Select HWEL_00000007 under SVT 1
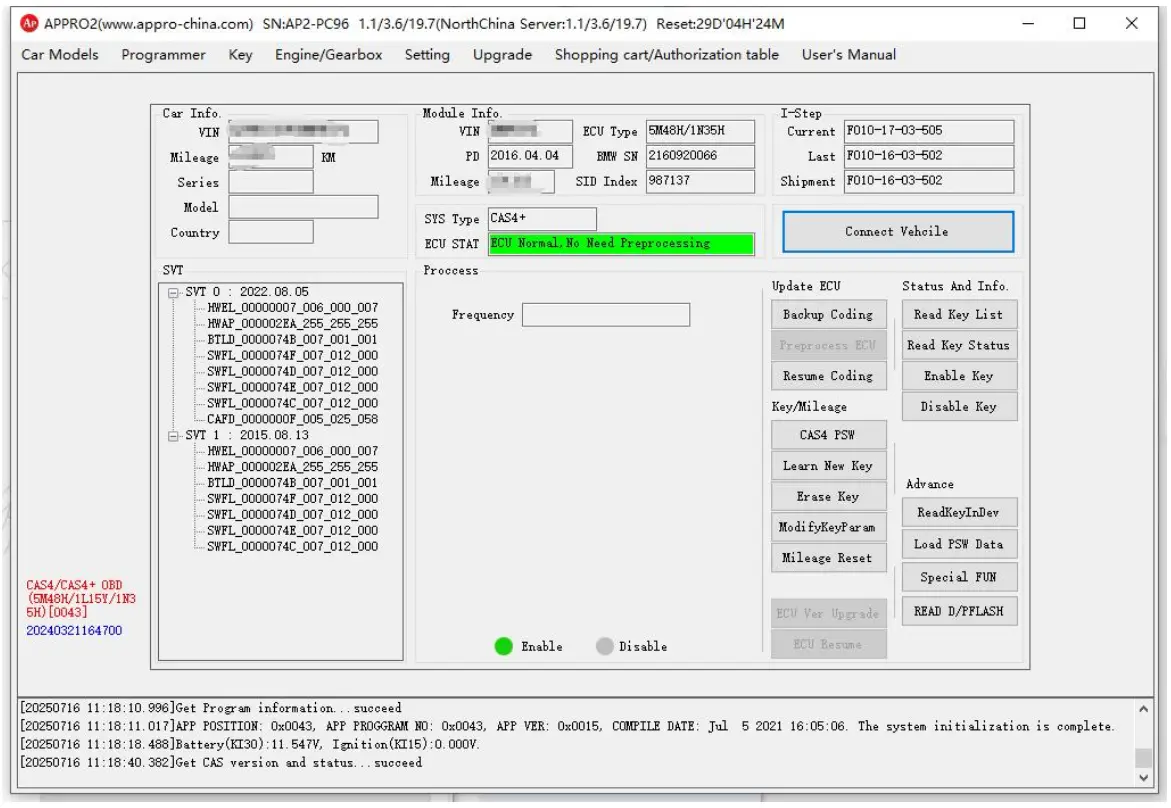The image size is (1171, 808). click(x=293, y=451)
